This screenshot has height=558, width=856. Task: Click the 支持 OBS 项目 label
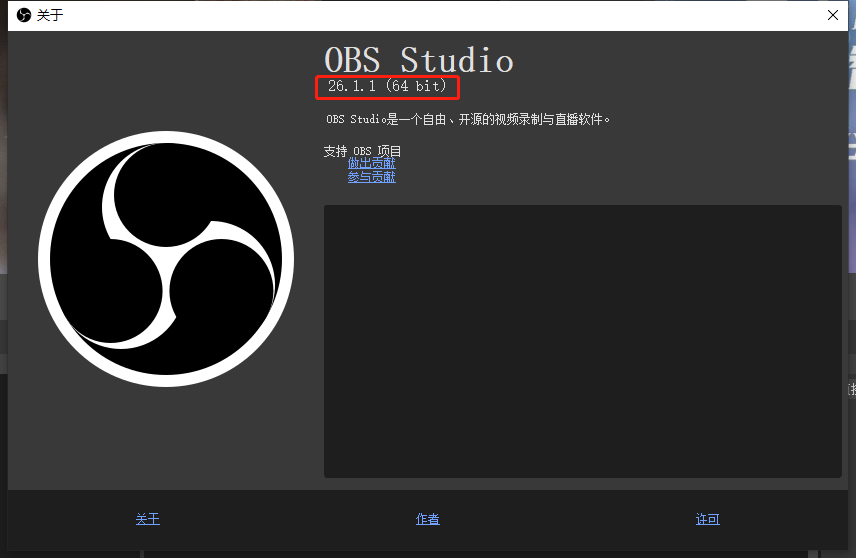coord(362,151)
